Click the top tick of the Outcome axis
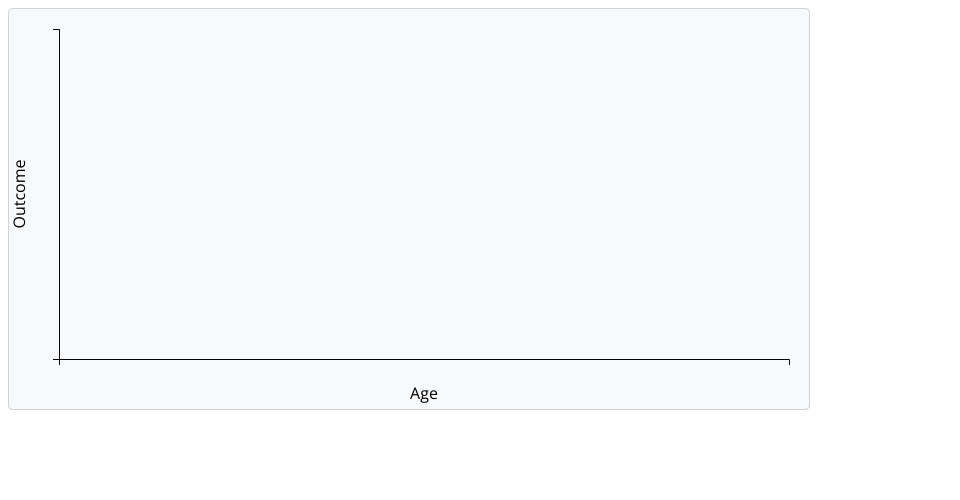This screenshot has height=500, width=960. click(x=56, y=30)
